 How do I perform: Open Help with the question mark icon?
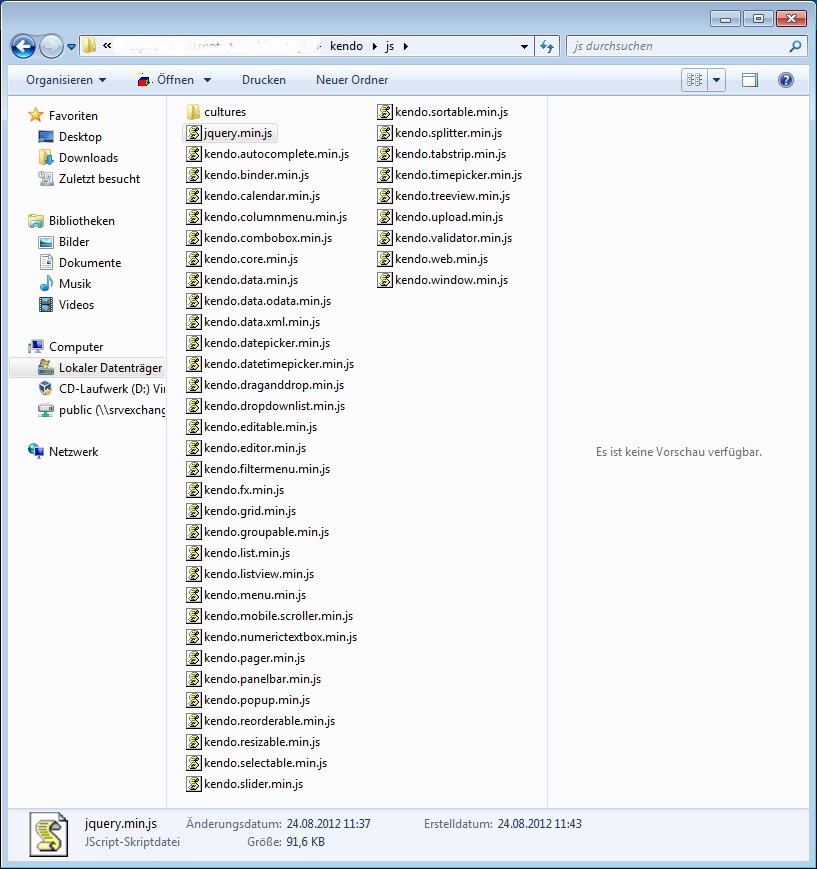[785, 80]
